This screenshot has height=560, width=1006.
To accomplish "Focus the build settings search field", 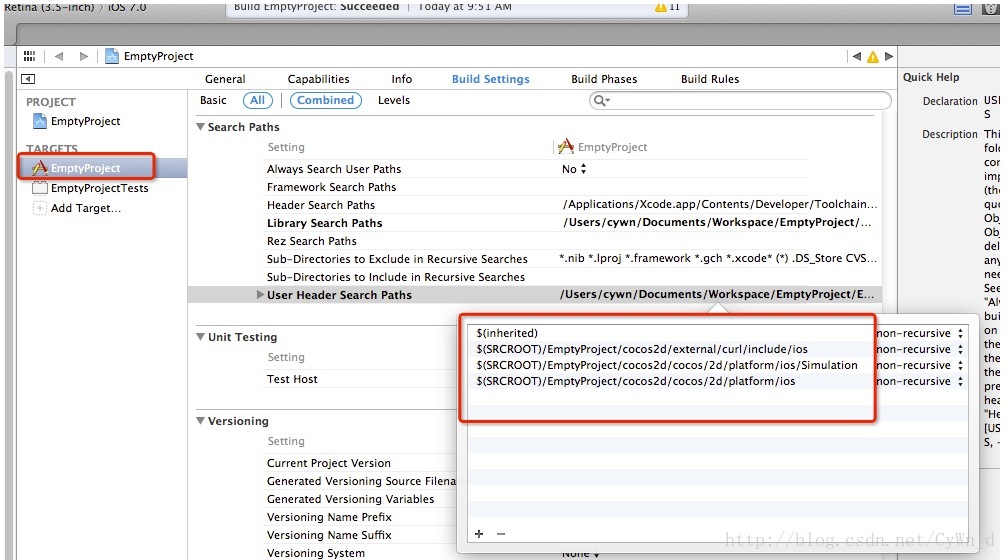I will [x=740, y=100].
